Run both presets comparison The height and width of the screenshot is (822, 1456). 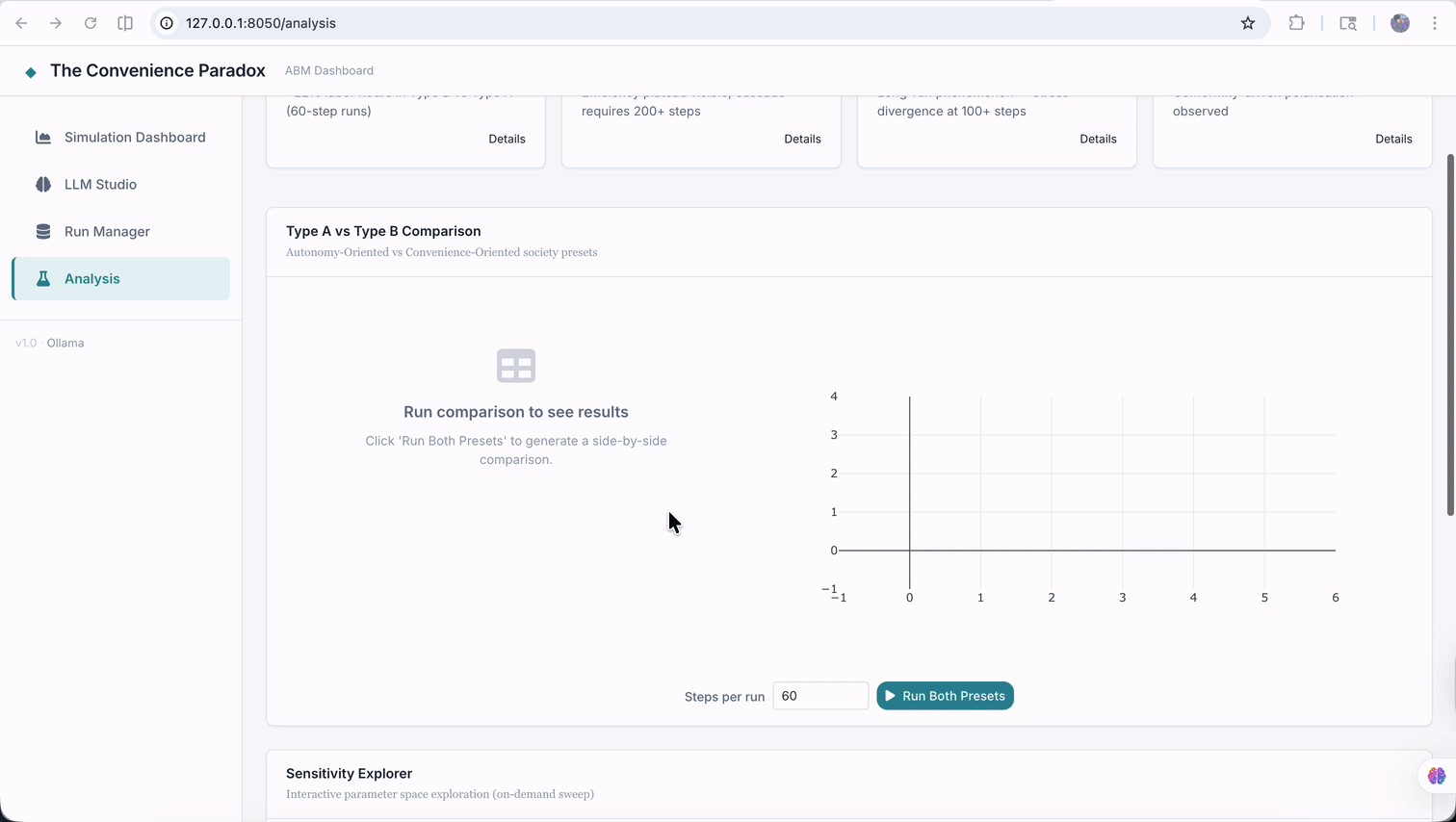tap(945, 696)
